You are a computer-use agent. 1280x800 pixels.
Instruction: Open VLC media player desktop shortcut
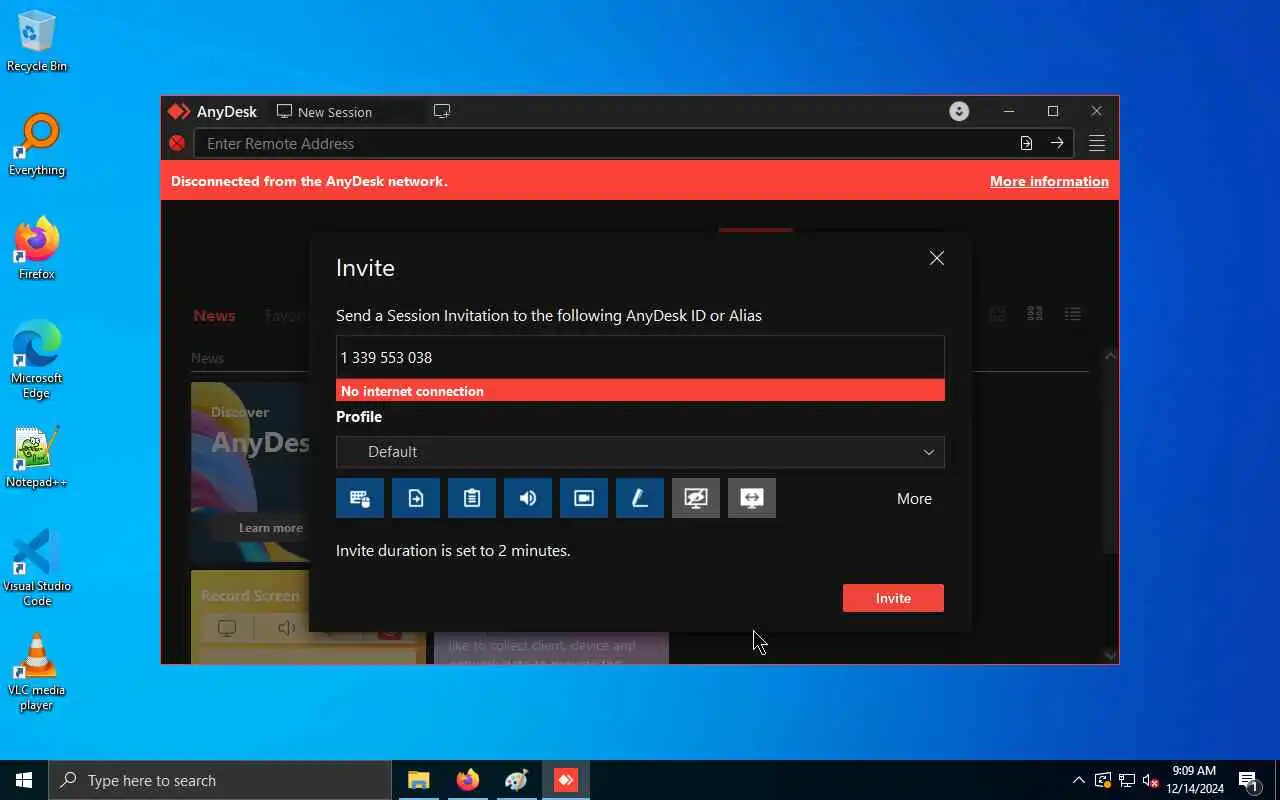pyautogui.click(x=37, y=671)
